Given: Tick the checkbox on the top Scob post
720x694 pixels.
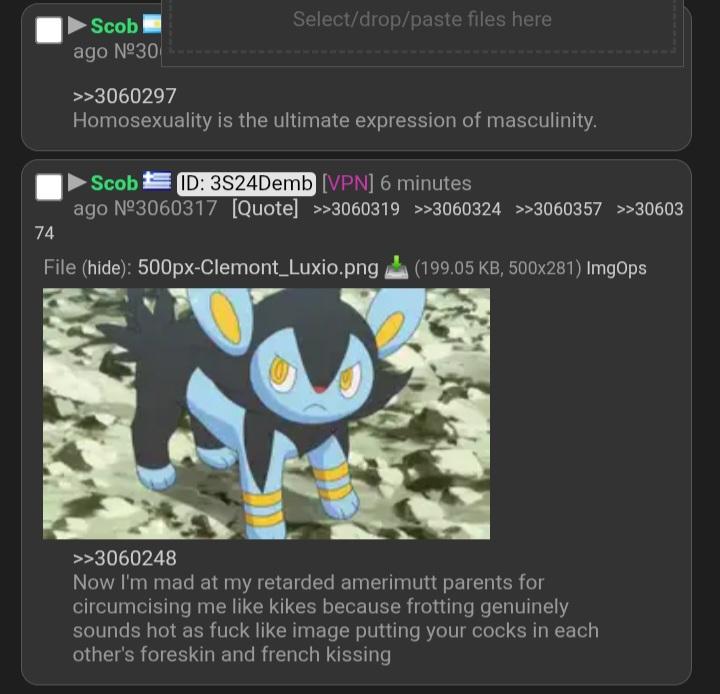Looking at the screenshot, I should 49,30.
